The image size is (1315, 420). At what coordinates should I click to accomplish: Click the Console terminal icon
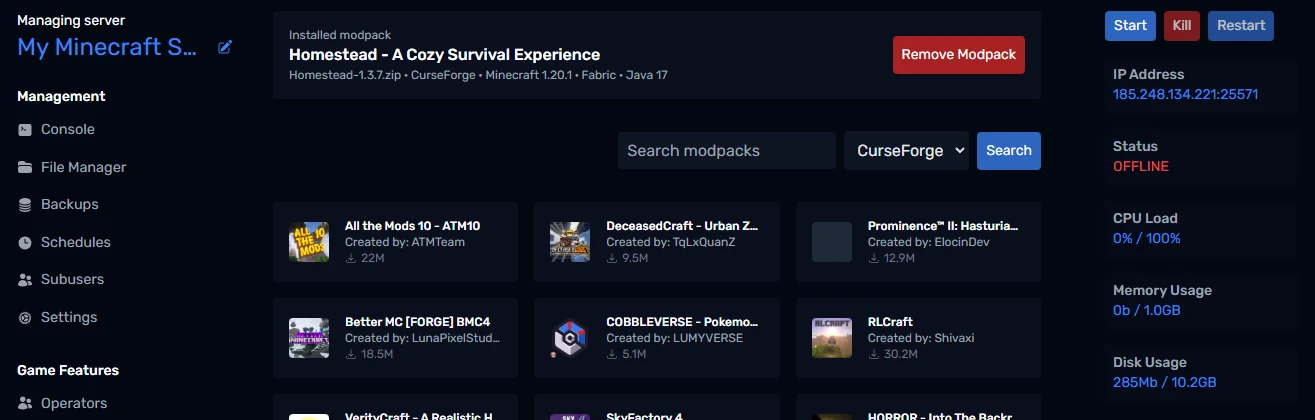tap(25, 130)
